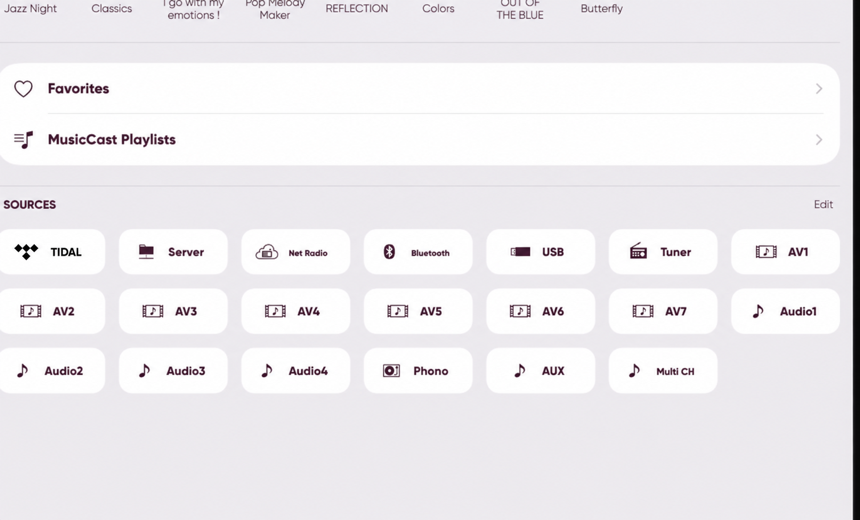Select the TIDAL source icon
The image size is (860, 520).
pos(26,252)
